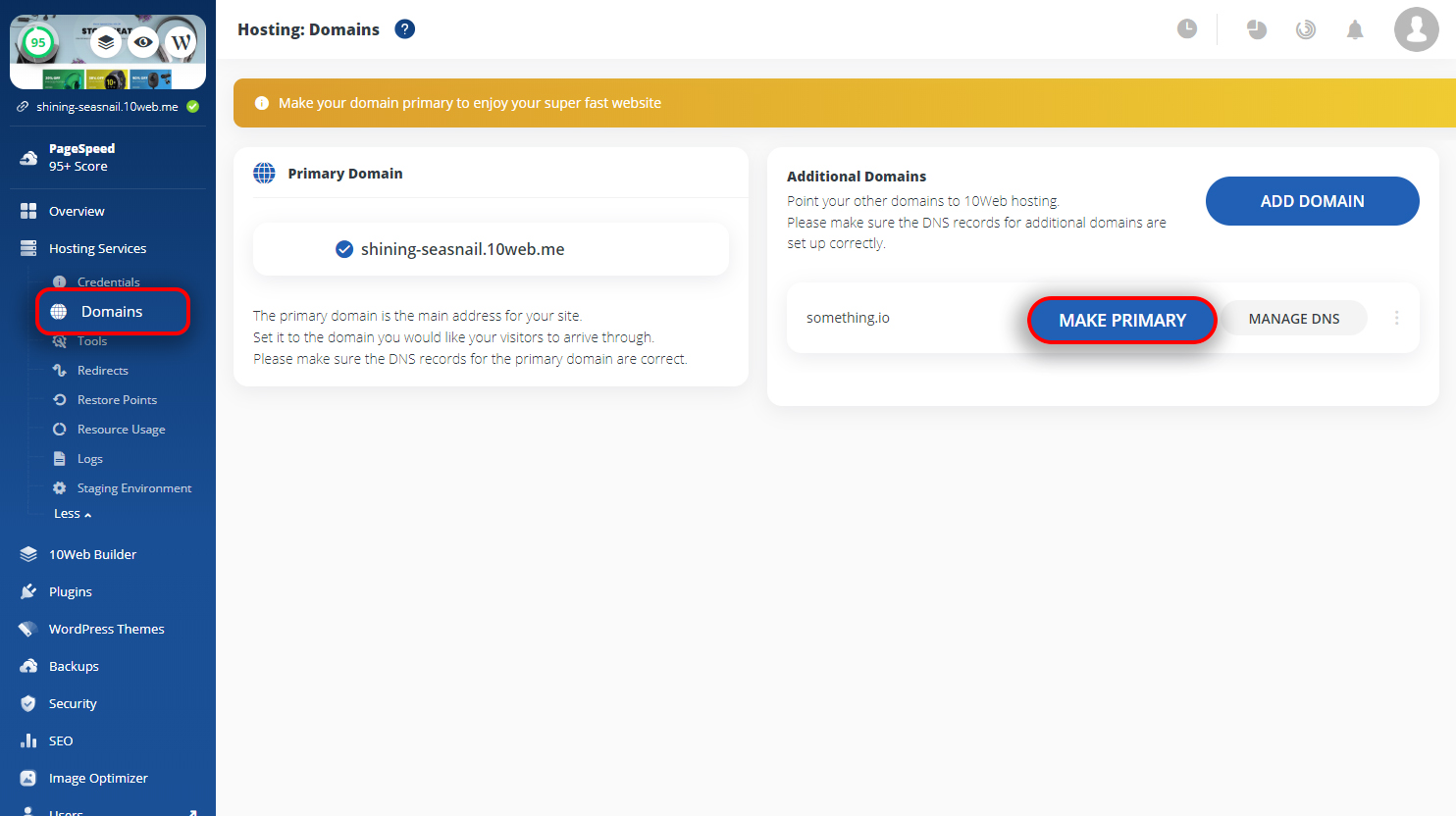Select the primary domain shining-seasnail.10web.me checkmark
The width and height of the screenshot is (1456, 816).
[x=344, y=249]
